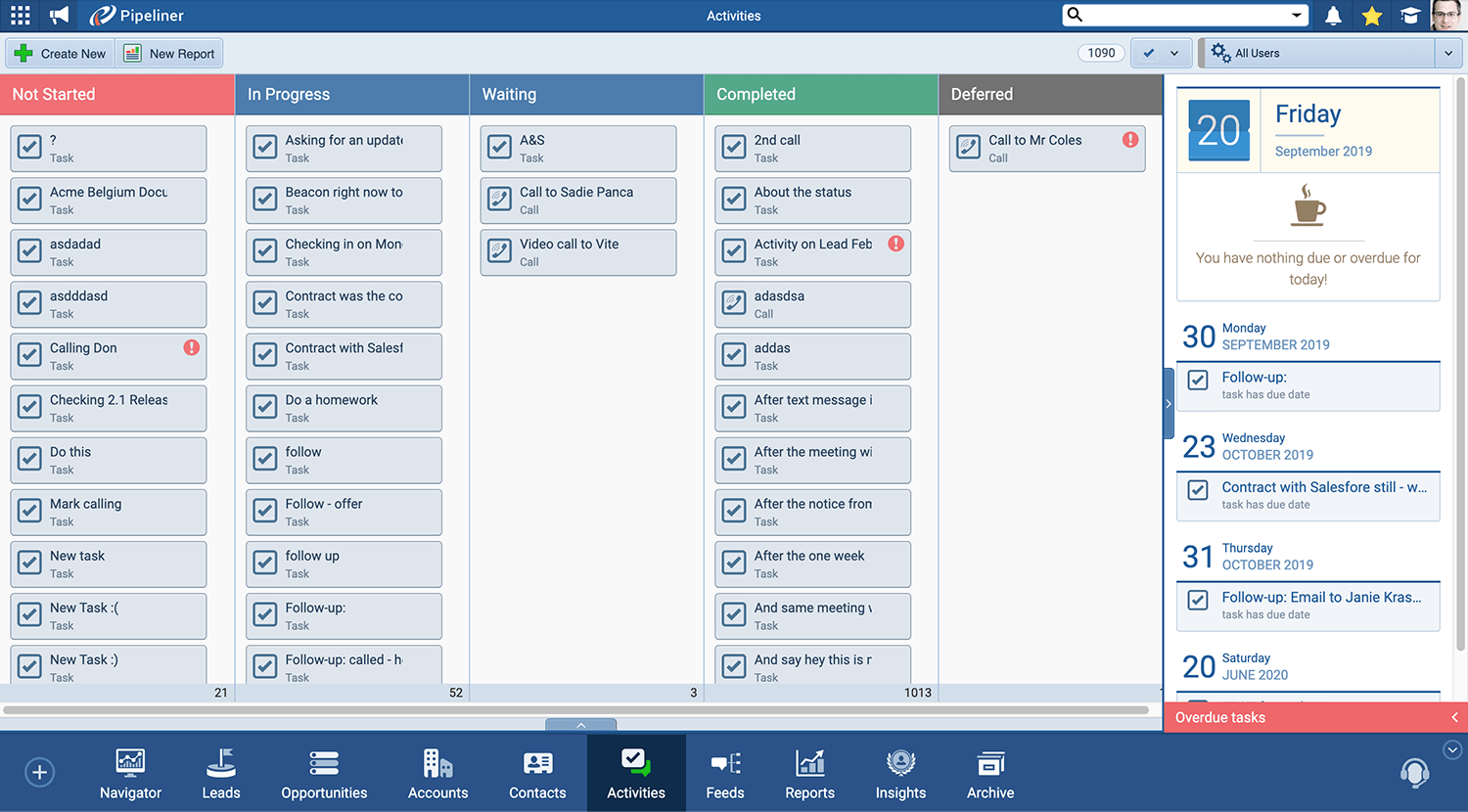This screenshot has height=812, width=1468.
Task: Click the New Report button
Action: tap(170, 54)
